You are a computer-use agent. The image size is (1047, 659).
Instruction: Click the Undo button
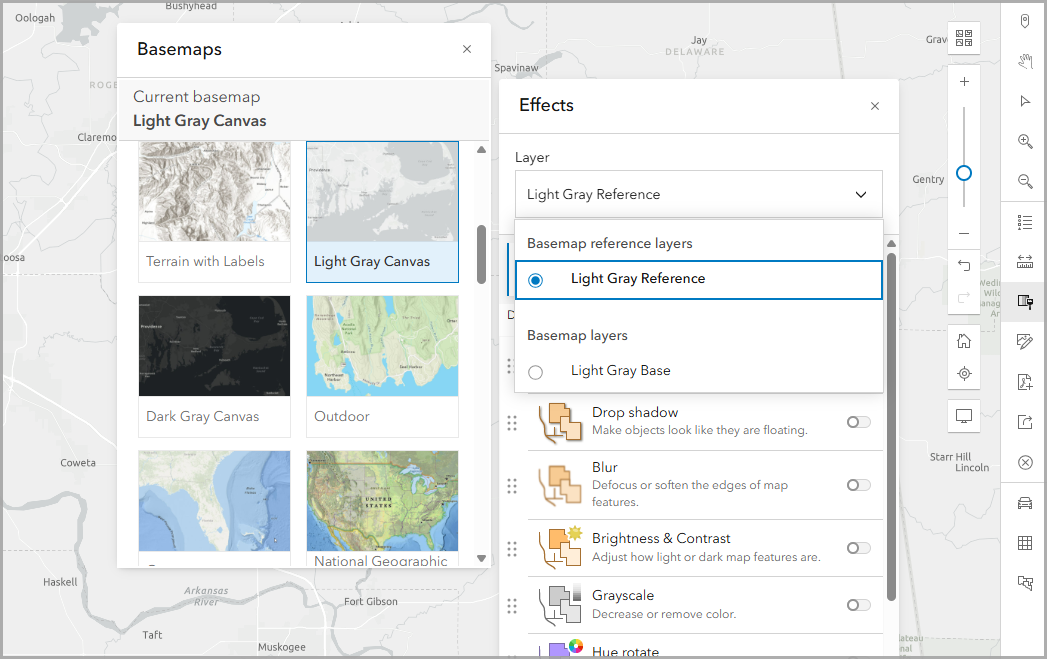(x=963, y=265)
